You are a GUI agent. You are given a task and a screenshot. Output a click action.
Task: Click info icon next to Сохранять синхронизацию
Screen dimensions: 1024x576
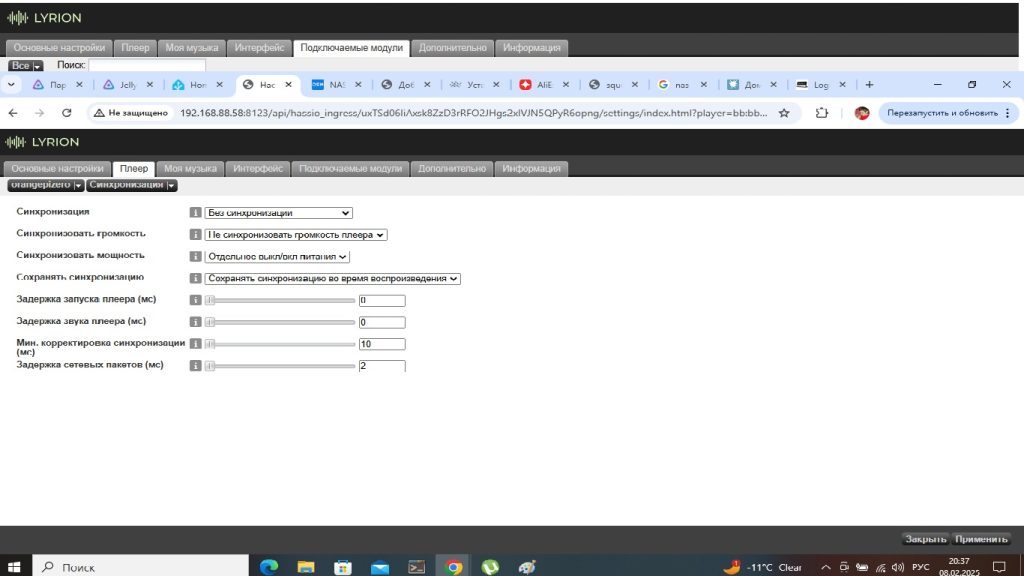click(196, 279)
